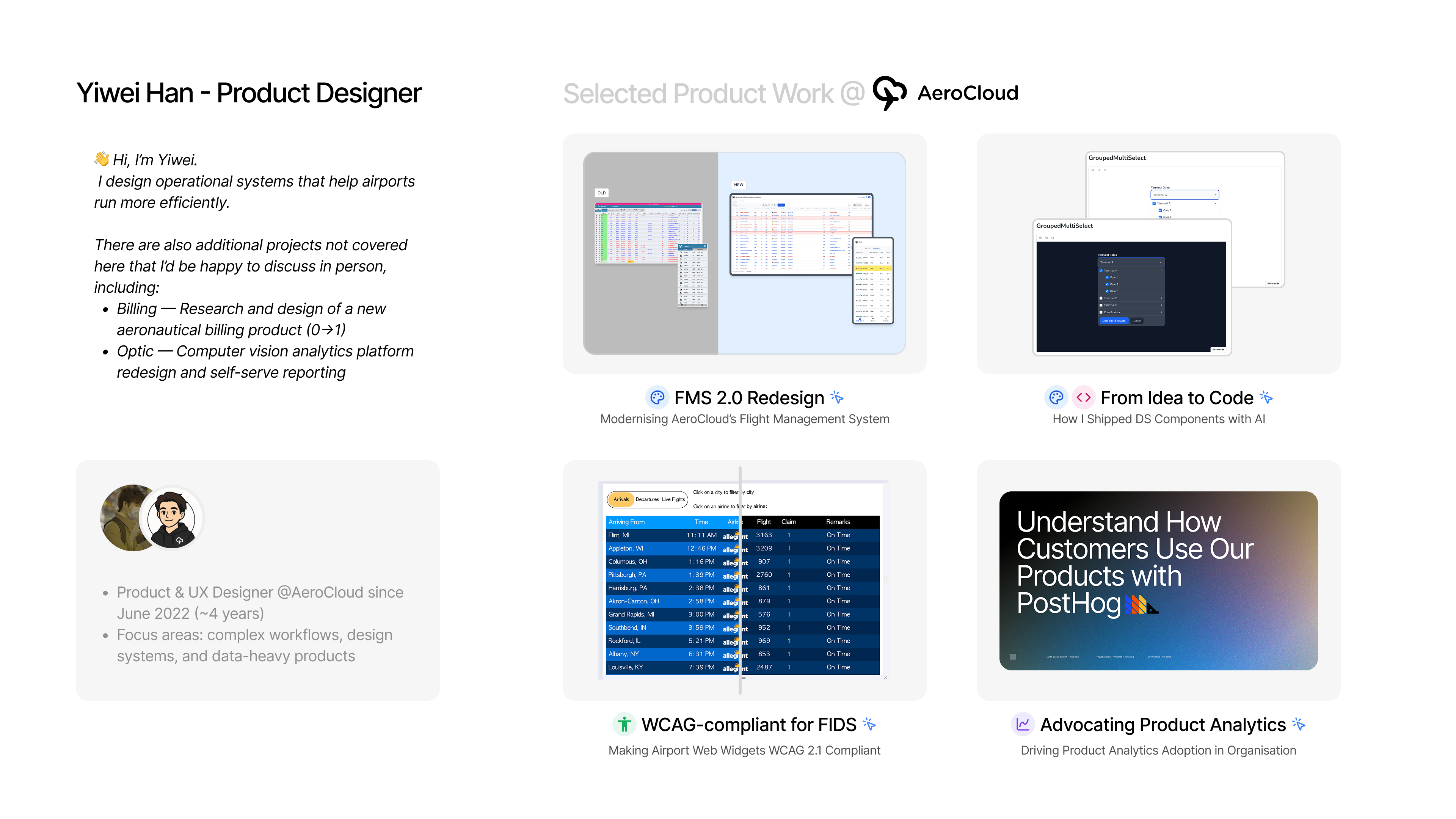Check the Terminal B checkbox
This screenshot has height=819, width=1456.
coord(1101,298)
